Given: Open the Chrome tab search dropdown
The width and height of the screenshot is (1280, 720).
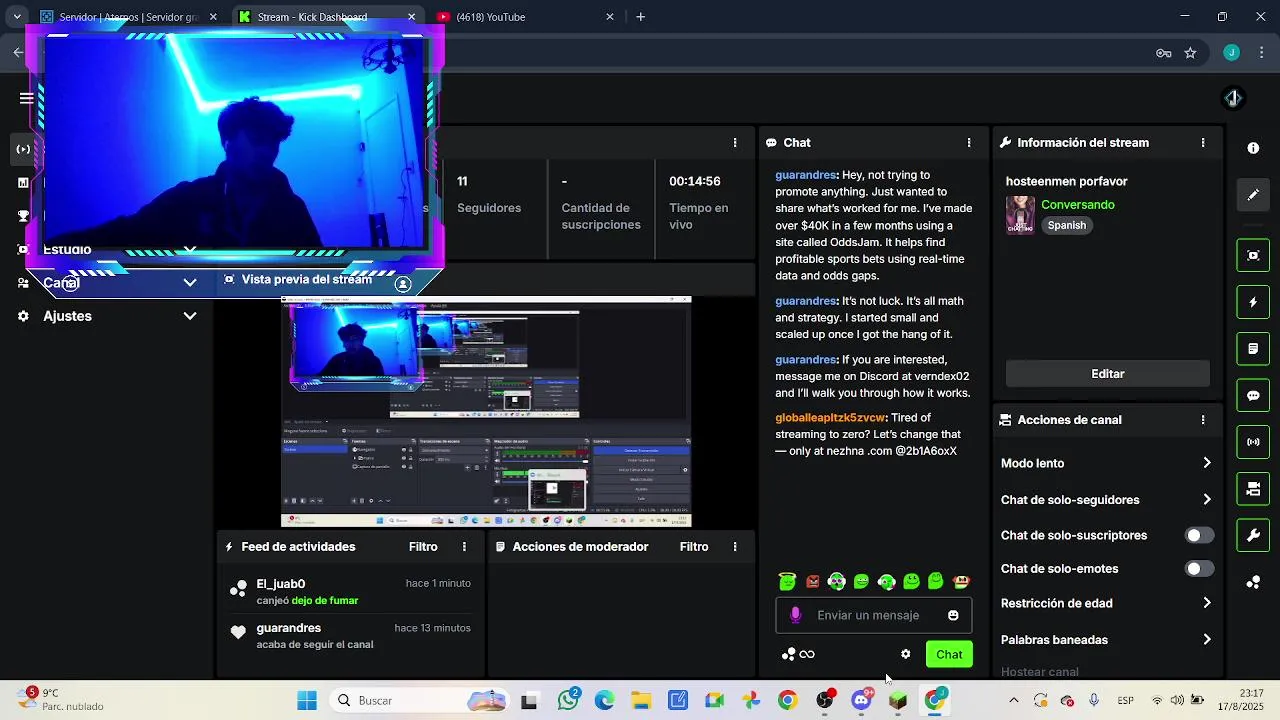Looking at the screenshot, I should 17,17.
